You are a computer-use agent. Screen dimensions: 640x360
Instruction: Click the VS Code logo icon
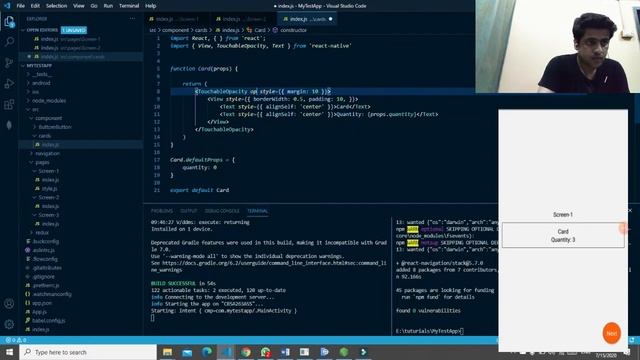[7, 6]
